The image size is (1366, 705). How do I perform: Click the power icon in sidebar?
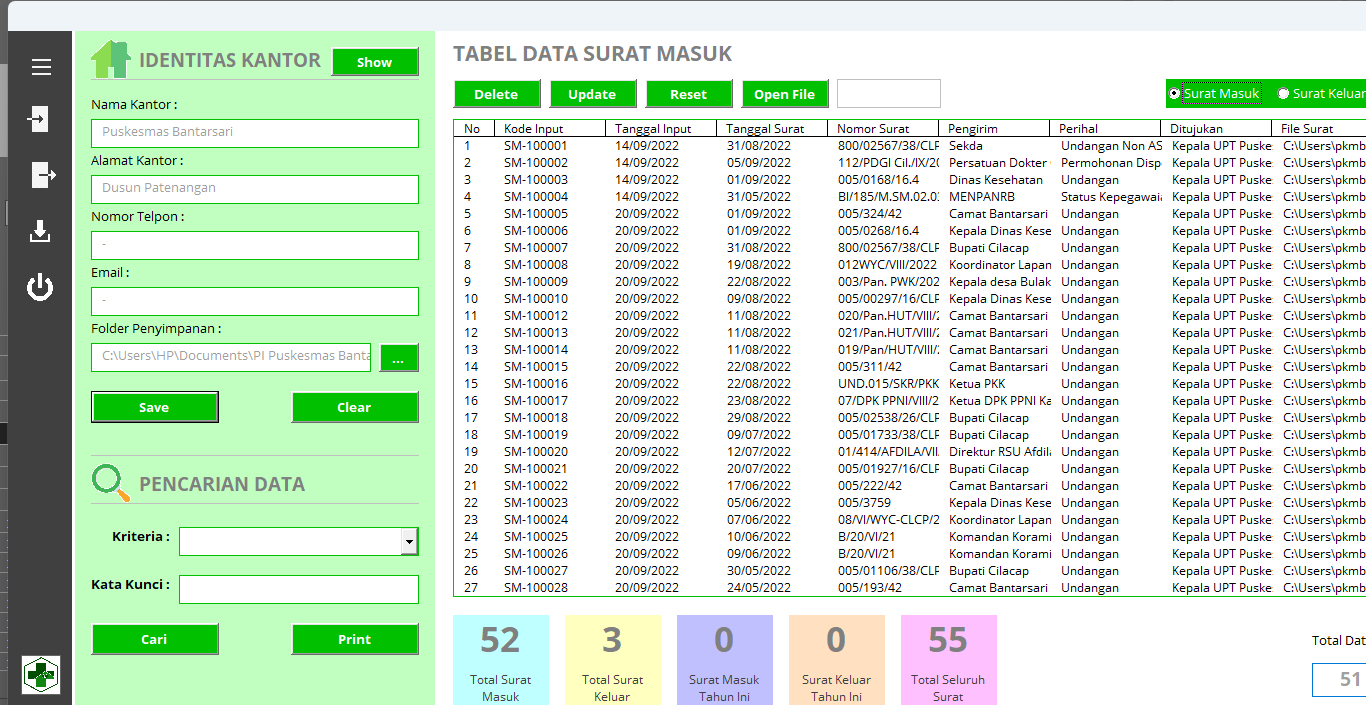point(40,288)
